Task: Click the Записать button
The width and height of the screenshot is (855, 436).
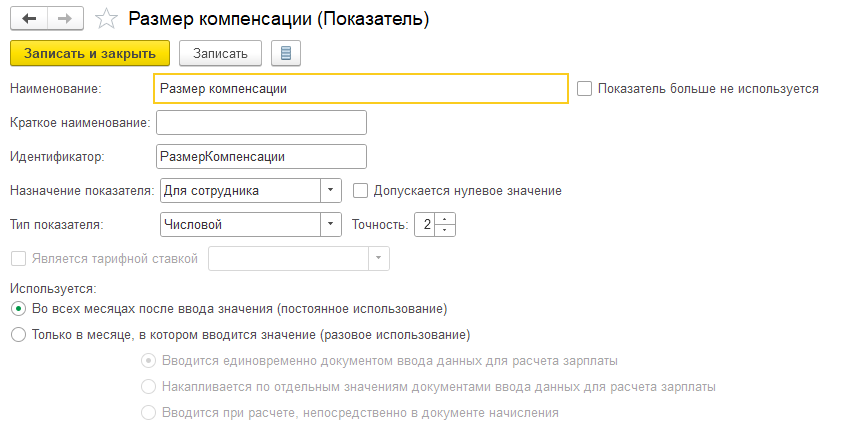Action: click(x=220, y=53)
